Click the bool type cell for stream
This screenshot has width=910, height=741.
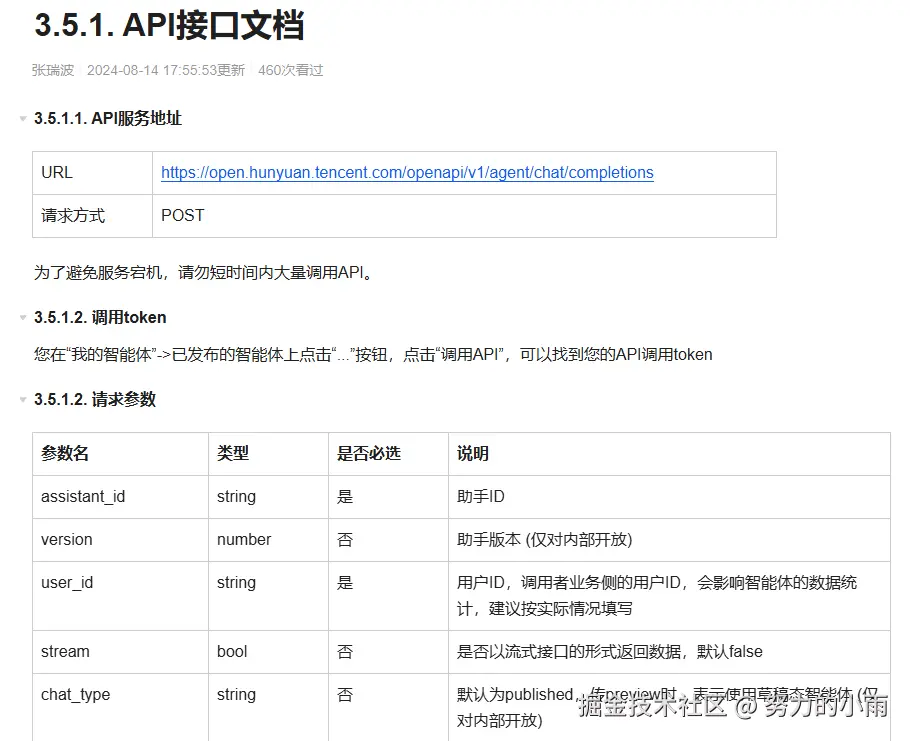(x=268, y=652)
